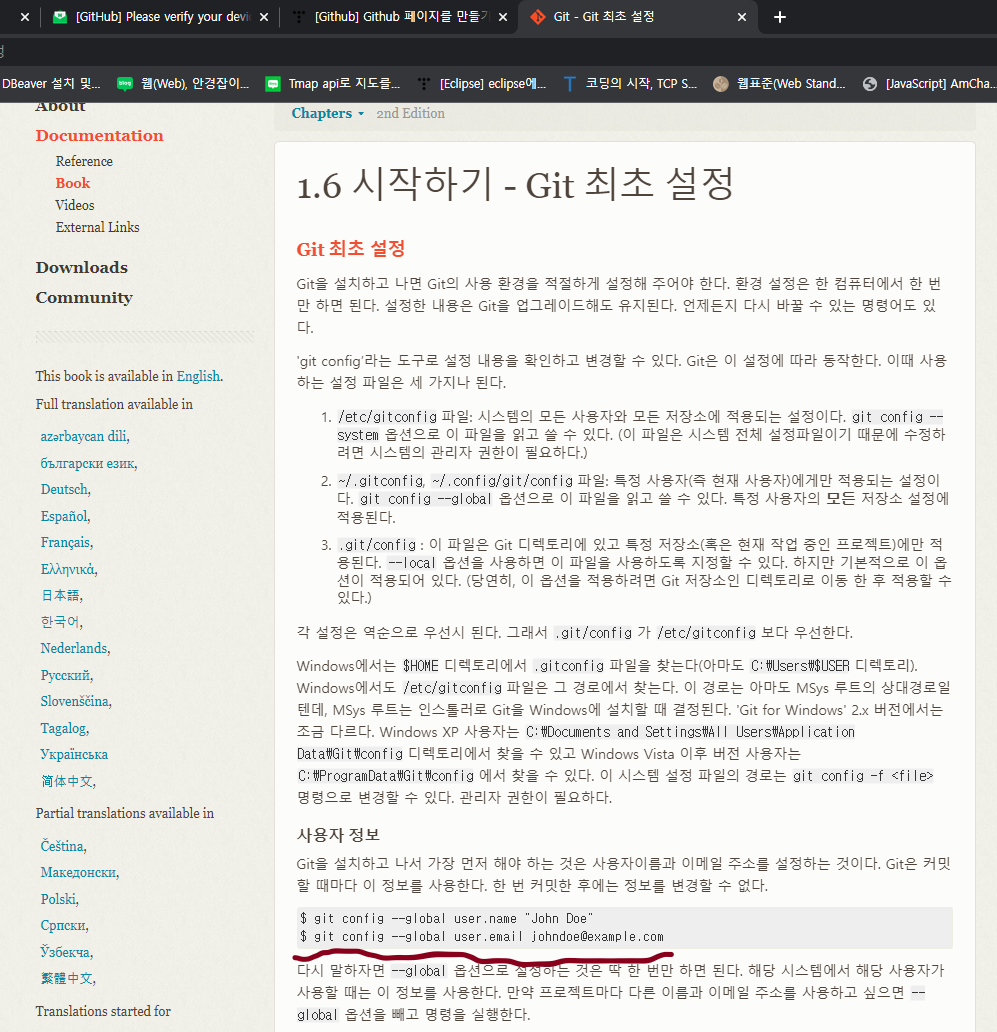Viewport: 997px width, 1032px height.
Task: Close the GitHub Please verify your device tab
Action: click(x=264, y=17)
